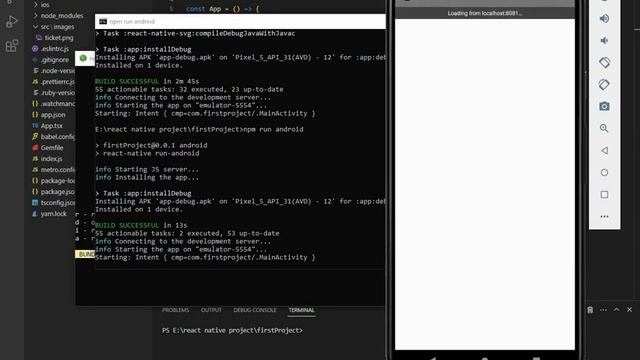Open the Extensions view
Image resolution: width=640 pixels, height=360 pixels.
12,45
